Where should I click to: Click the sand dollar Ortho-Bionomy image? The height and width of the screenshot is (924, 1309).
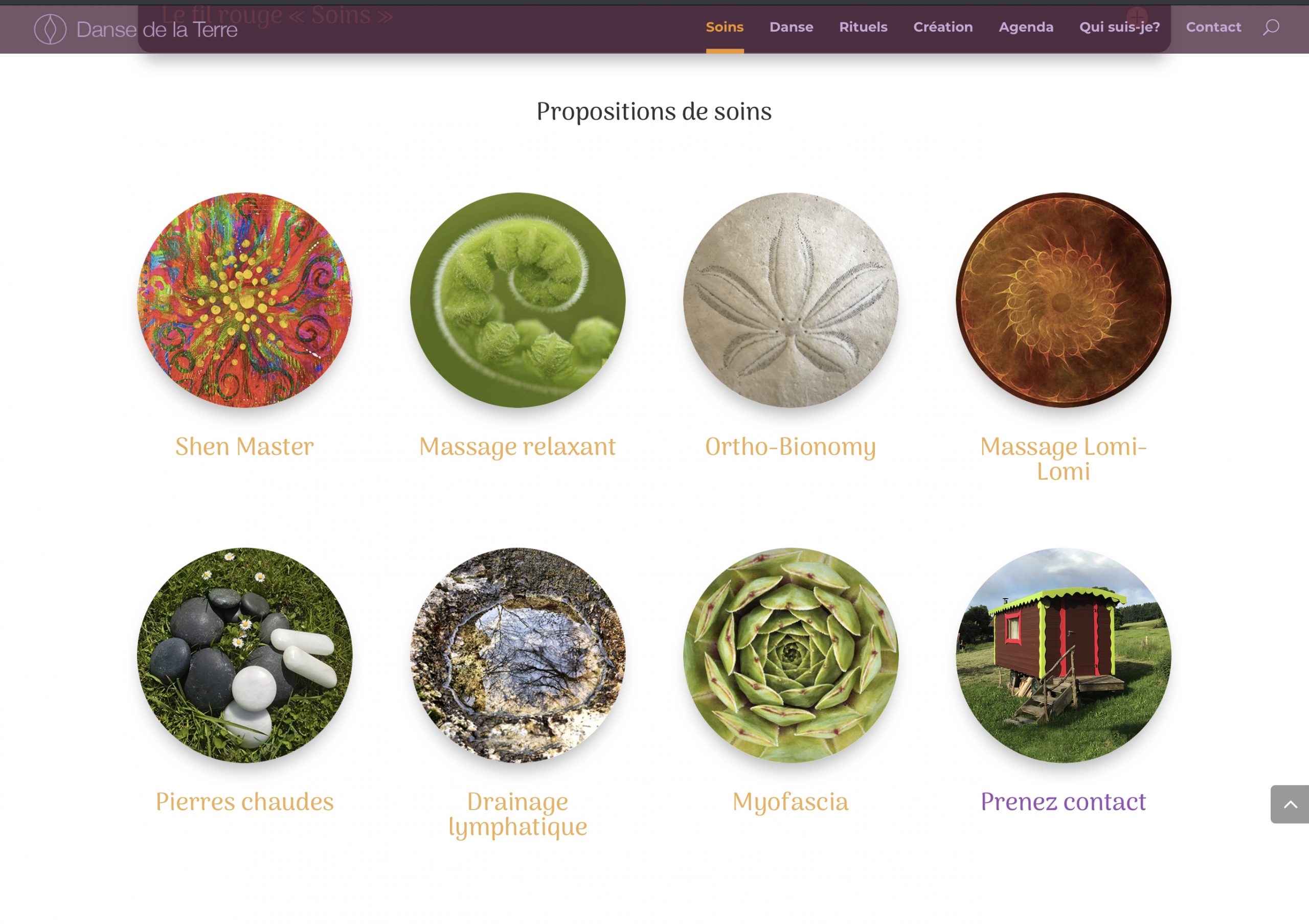tap(790, 299)
